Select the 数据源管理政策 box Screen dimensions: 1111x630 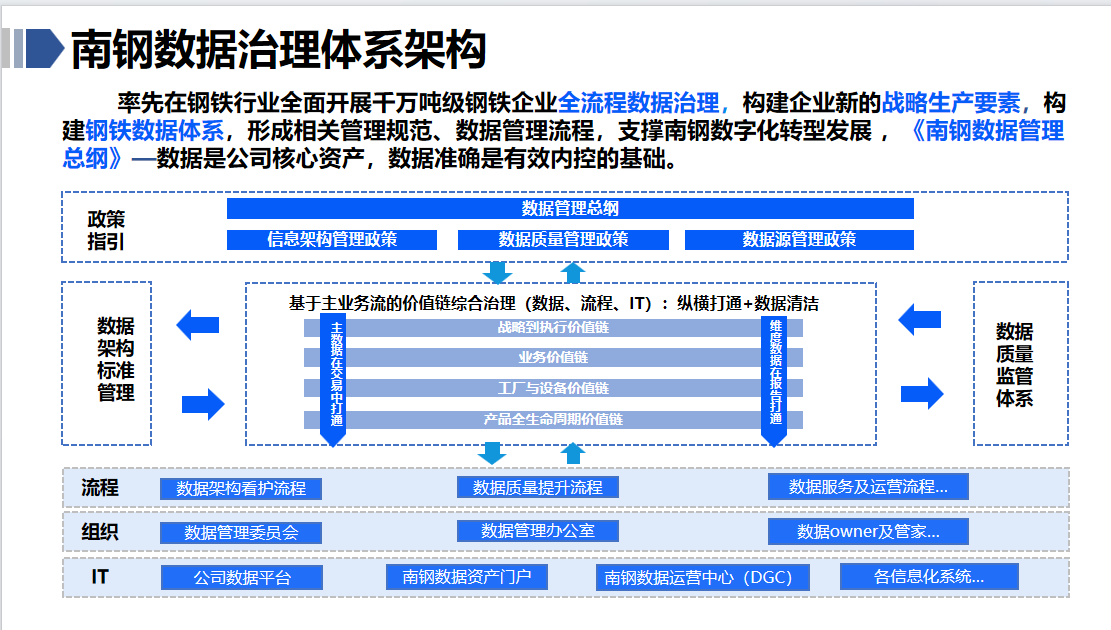click(x=799, y=240)
